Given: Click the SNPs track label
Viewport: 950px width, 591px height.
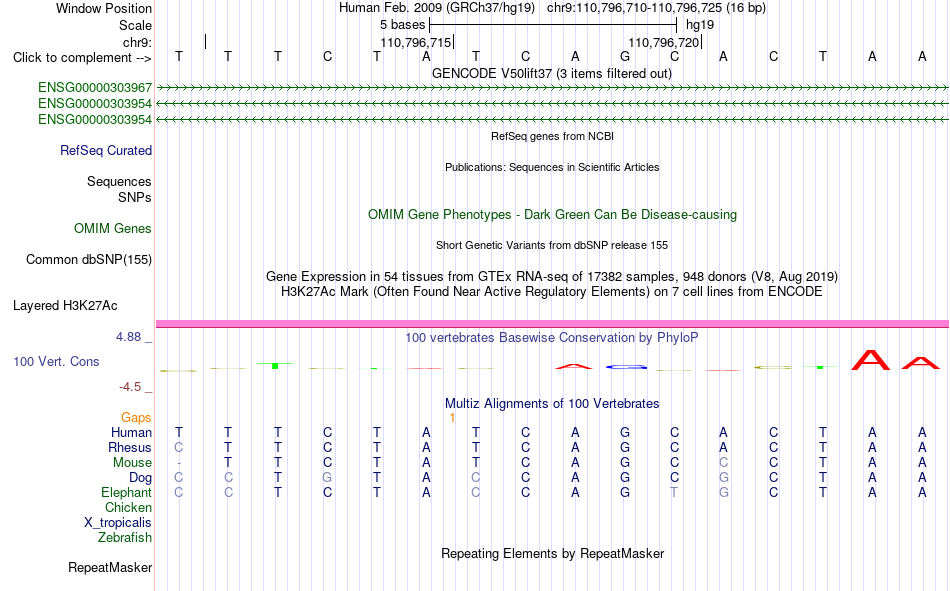Looking at the screenshot, I should 135,198.
